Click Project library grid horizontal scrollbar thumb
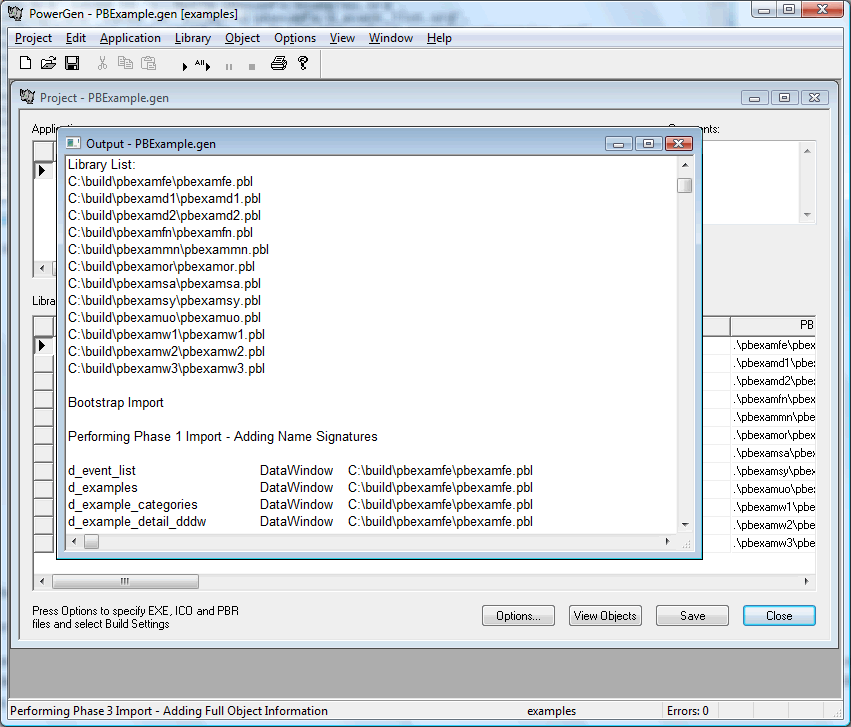Screen dimensions: 851x727 pos(125,582)
